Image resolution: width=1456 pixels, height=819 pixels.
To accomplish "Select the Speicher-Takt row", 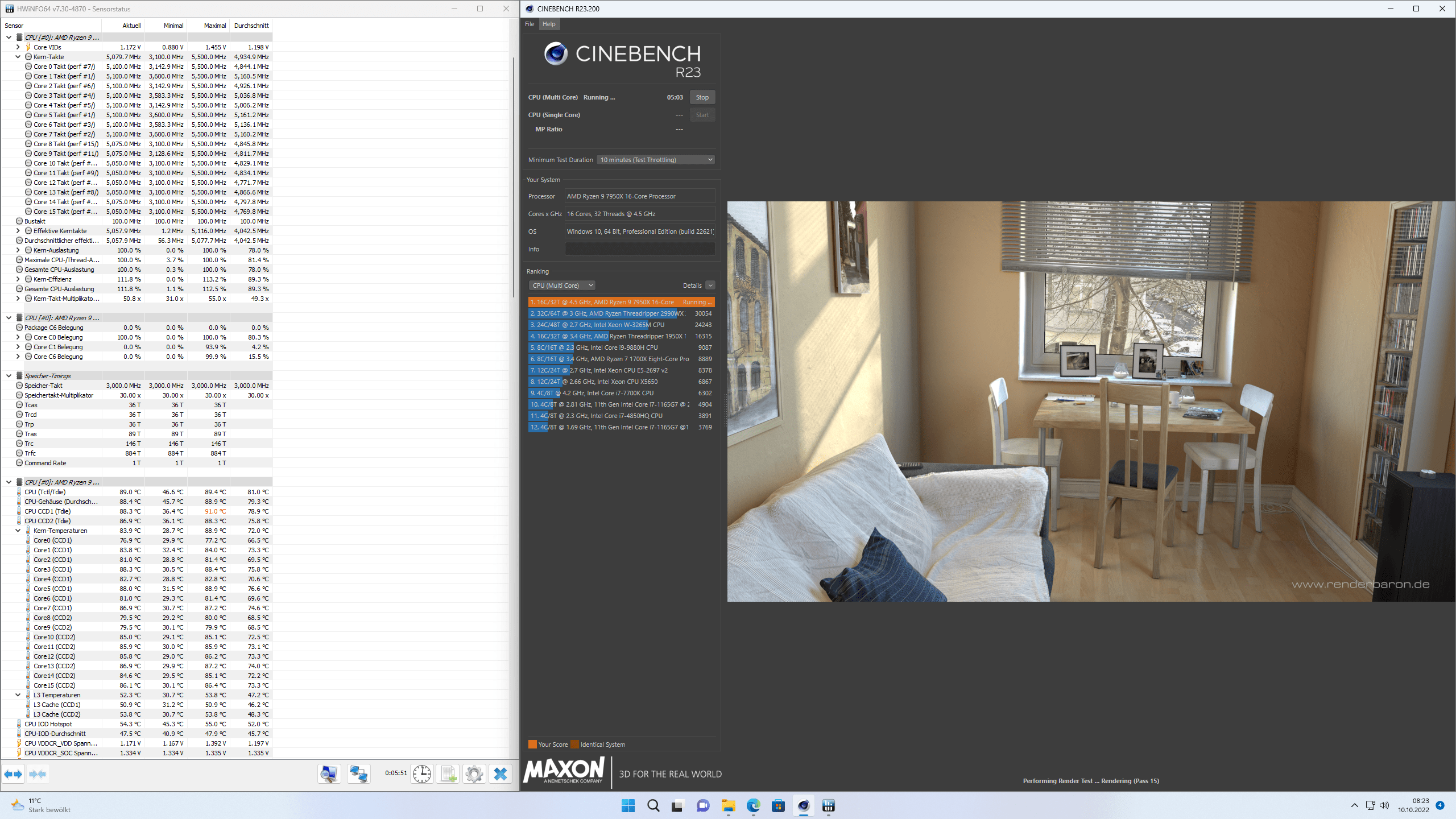I will pyautogui.click(x=136, y=386).
